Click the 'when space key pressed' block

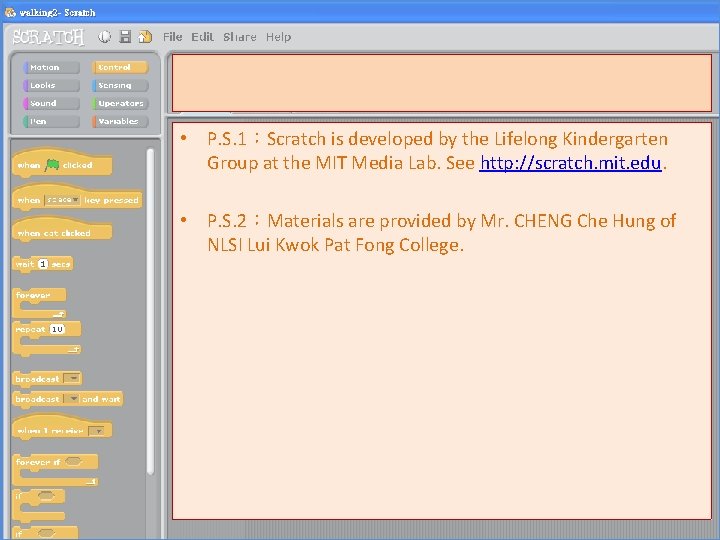point(77,197)
